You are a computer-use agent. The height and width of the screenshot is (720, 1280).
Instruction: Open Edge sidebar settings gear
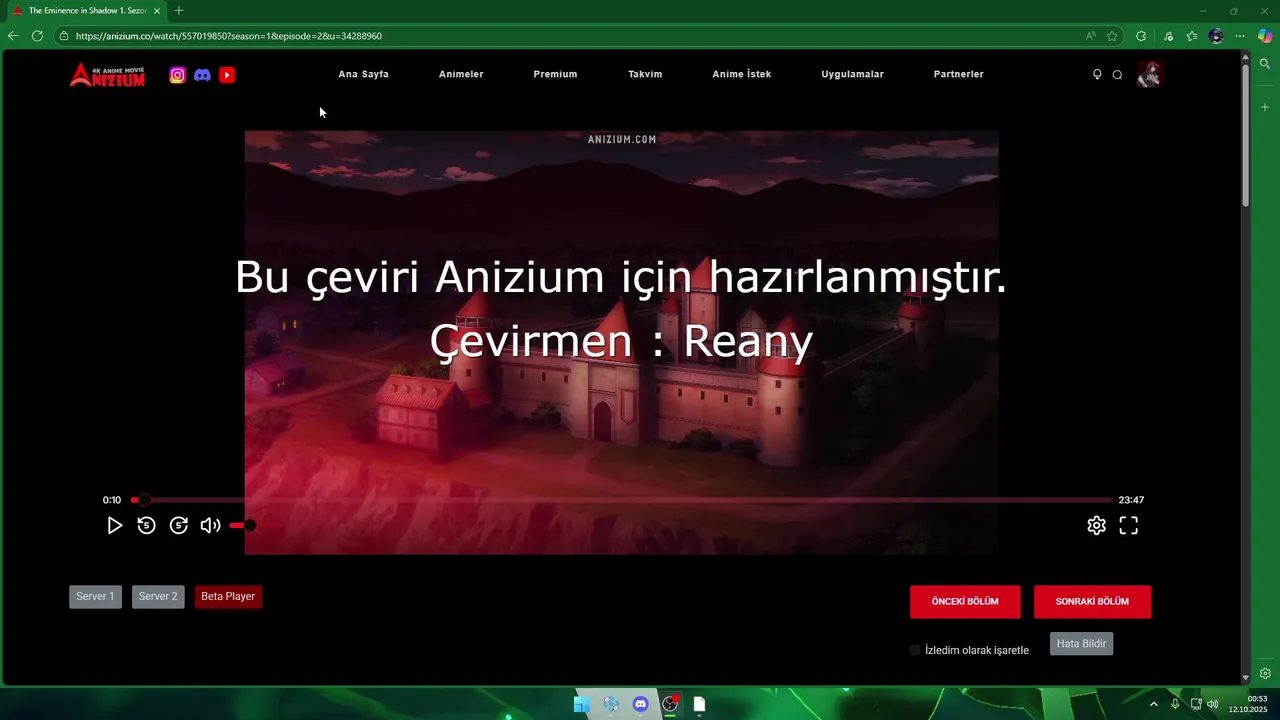[1265, 674]
